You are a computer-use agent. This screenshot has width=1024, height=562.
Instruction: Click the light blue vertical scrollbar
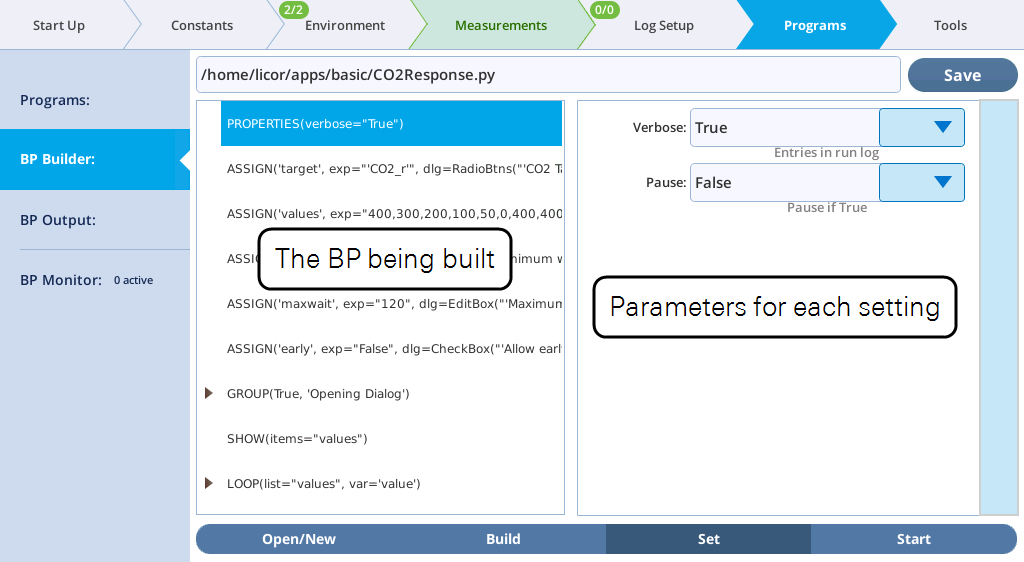[x=998, y=307]
